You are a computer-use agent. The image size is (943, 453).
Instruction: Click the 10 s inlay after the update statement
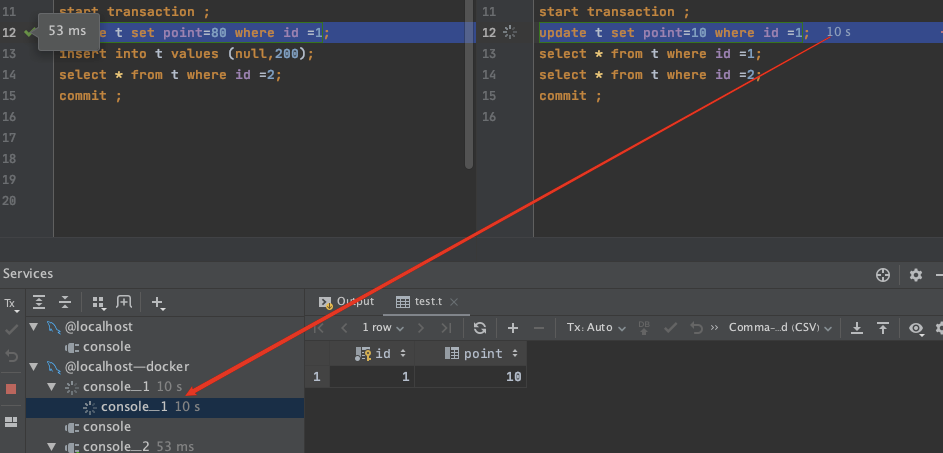click(838, 32)
